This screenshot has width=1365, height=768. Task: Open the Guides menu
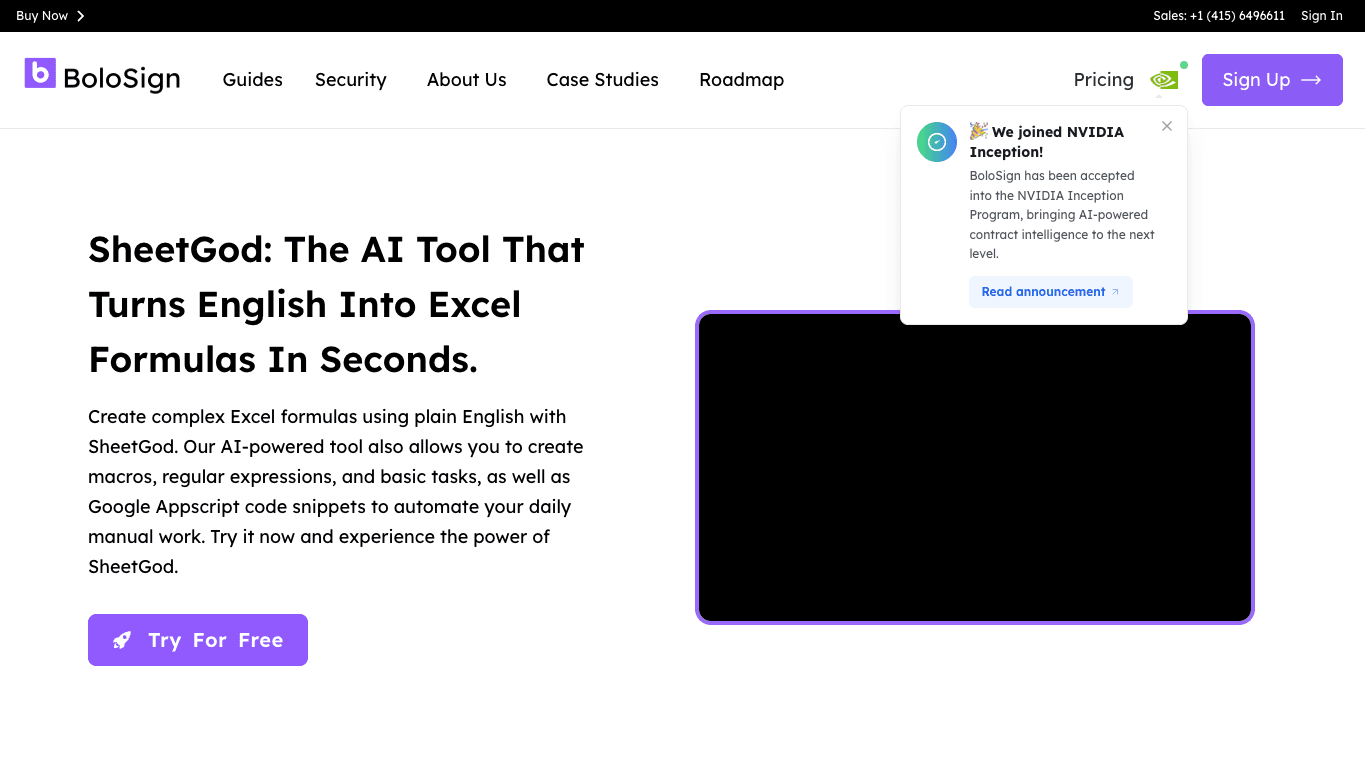click(x=253, y=80)
